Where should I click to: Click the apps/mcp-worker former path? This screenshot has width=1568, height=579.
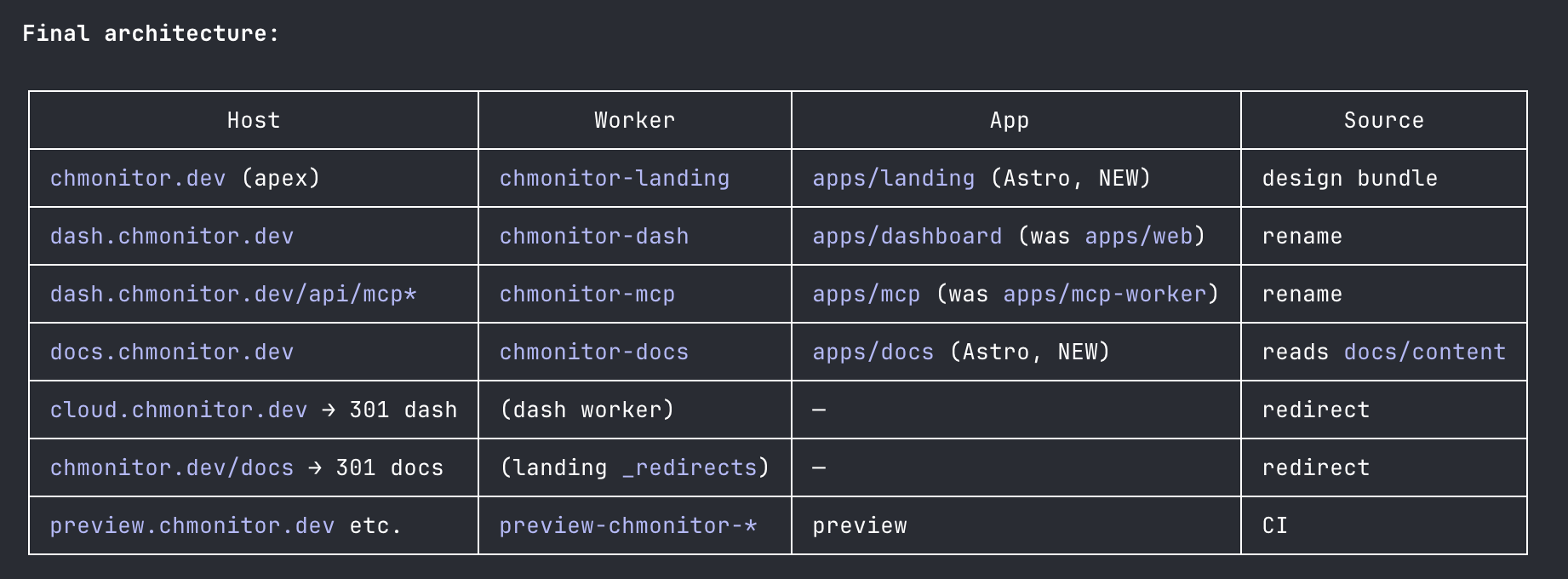1105,294
